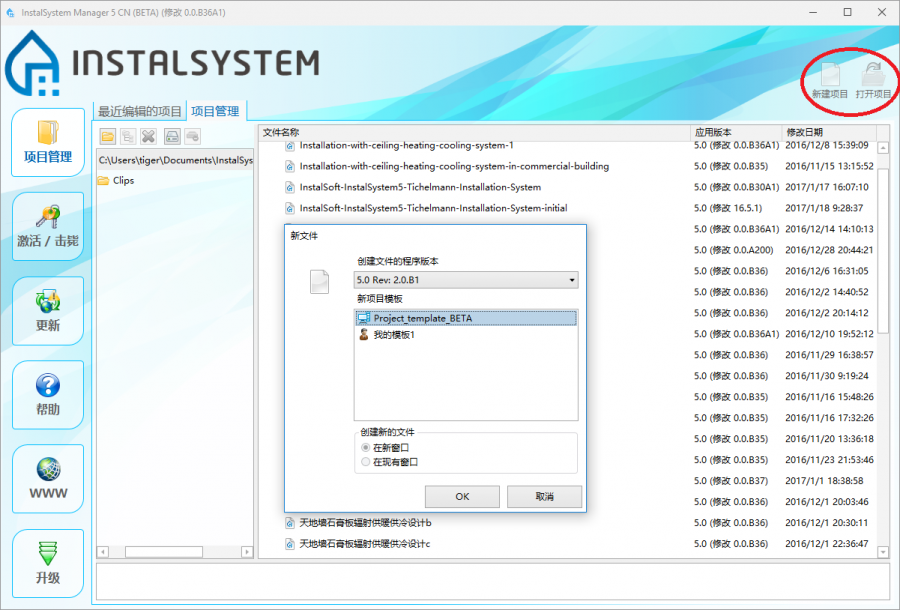Open the 帮助 help section
Image resolution: width=900 pixels, height=610 pixels.
[48, 395]
